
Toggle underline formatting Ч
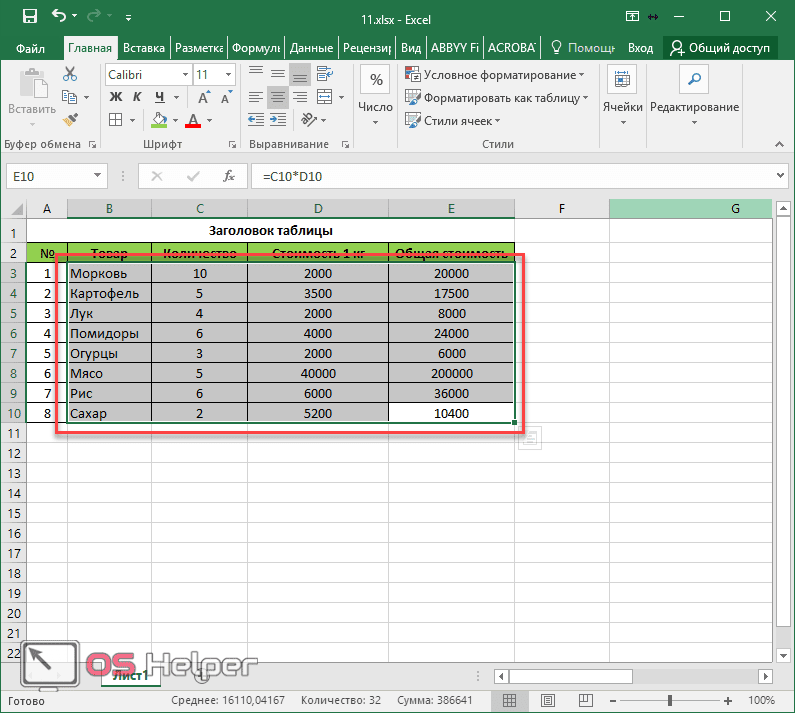click(x=160, y=97)
